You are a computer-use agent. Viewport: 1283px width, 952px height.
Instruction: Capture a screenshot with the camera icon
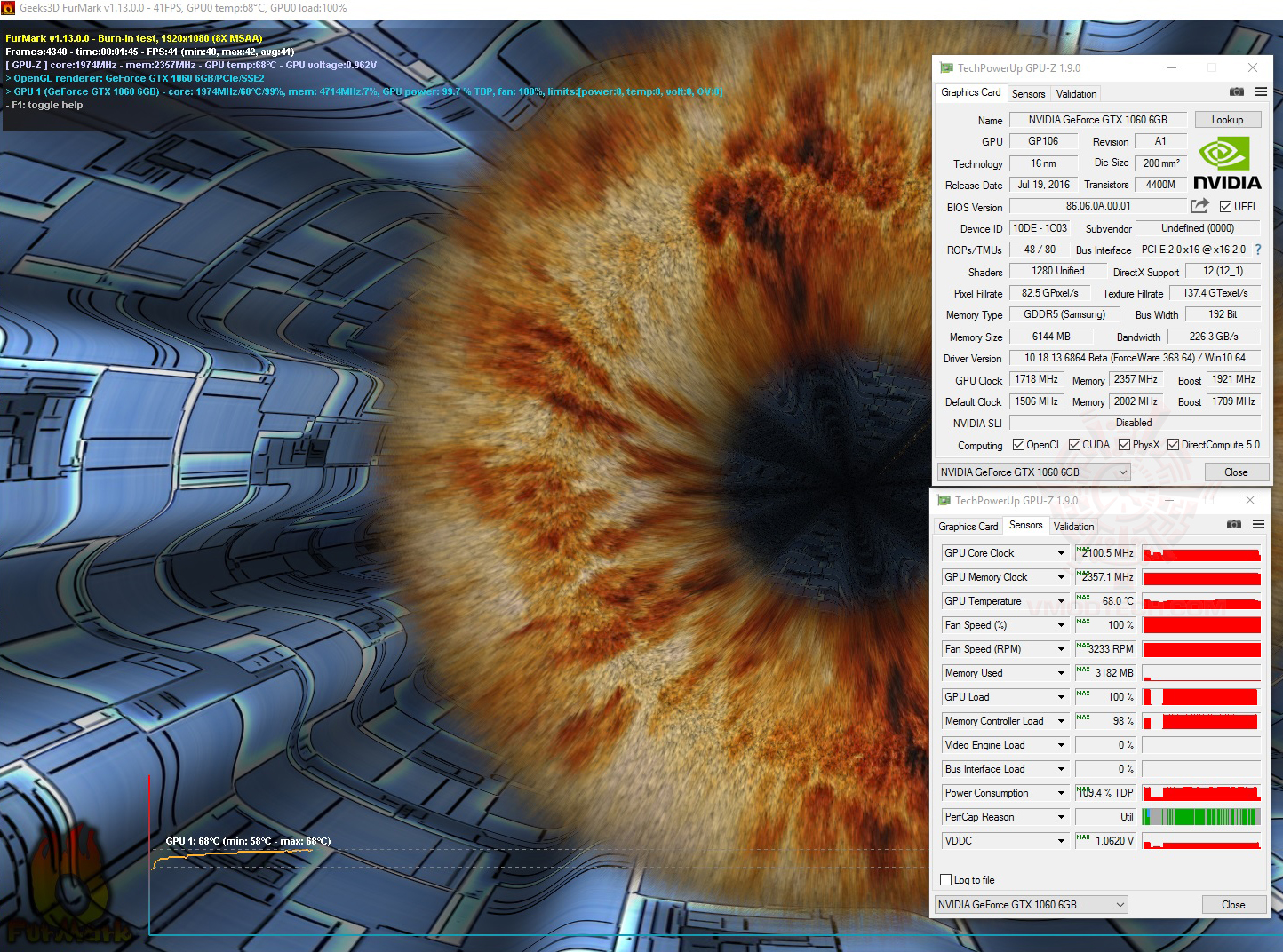coord(1237,91)
